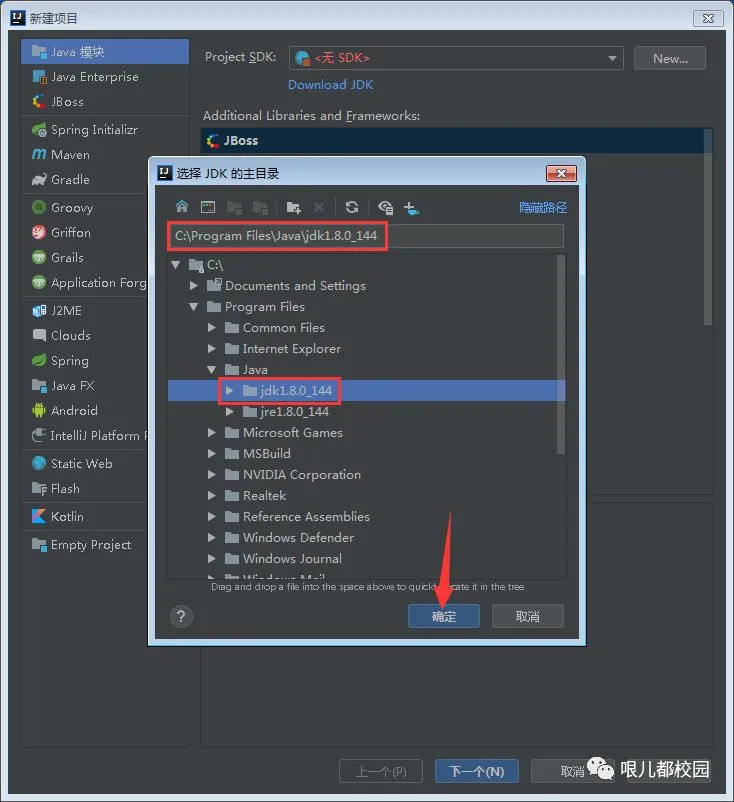The height and width of the screenshot is (802, 734).
Task: Expand NVIDIA Corporation folder arrow
Action: [212, 475]
